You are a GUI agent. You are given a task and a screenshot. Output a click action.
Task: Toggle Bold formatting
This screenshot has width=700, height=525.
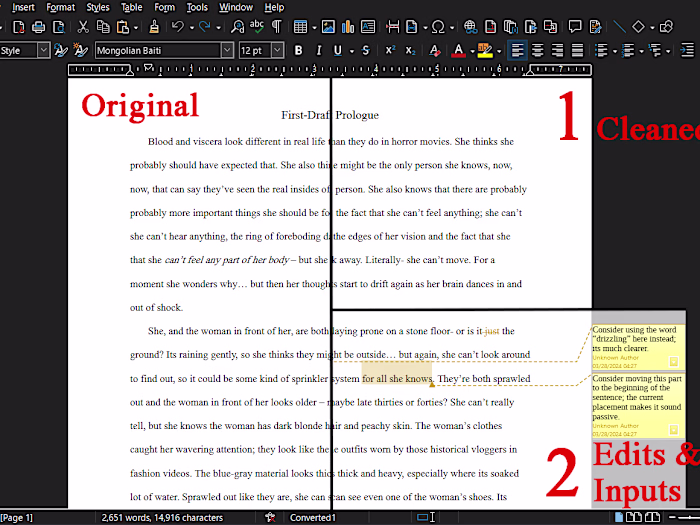[x=298, y=50]
